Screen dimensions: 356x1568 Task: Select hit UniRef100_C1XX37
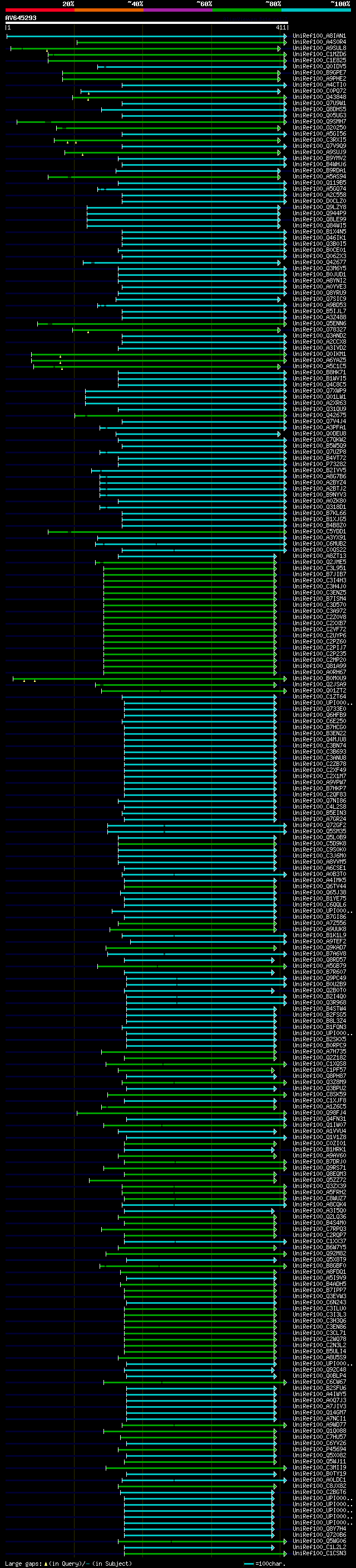point(319,1241)
